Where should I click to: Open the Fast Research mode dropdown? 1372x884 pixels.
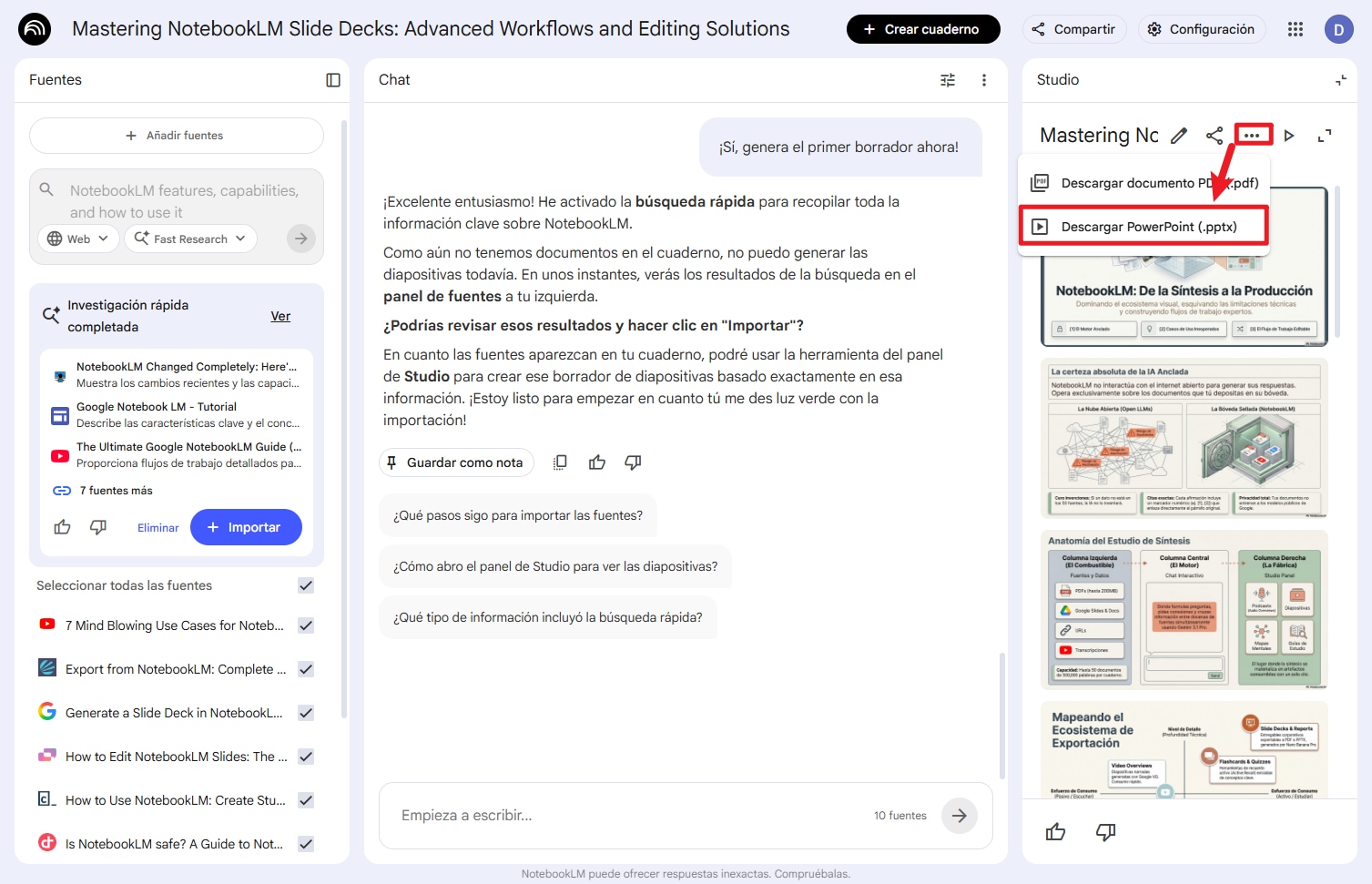190,239
